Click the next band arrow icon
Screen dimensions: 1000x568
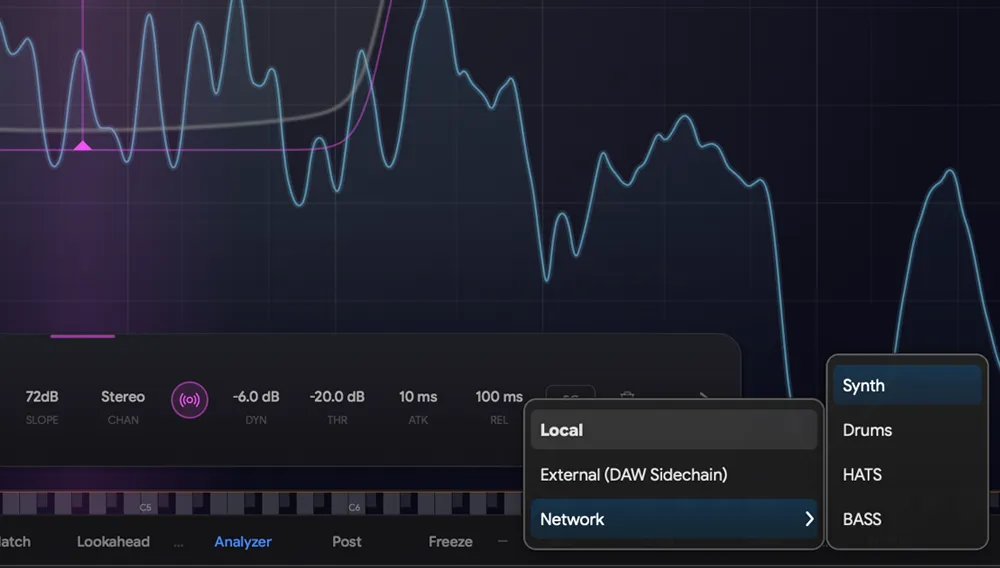click(704, 396)
